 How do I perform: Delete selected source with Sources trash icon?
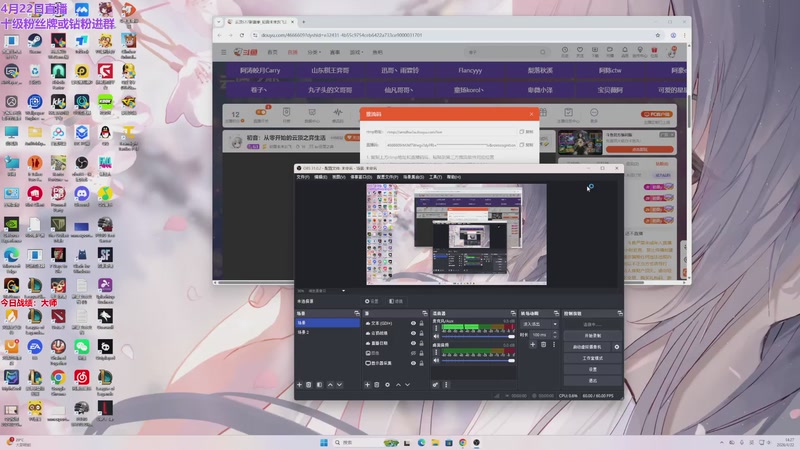point(377,385)
